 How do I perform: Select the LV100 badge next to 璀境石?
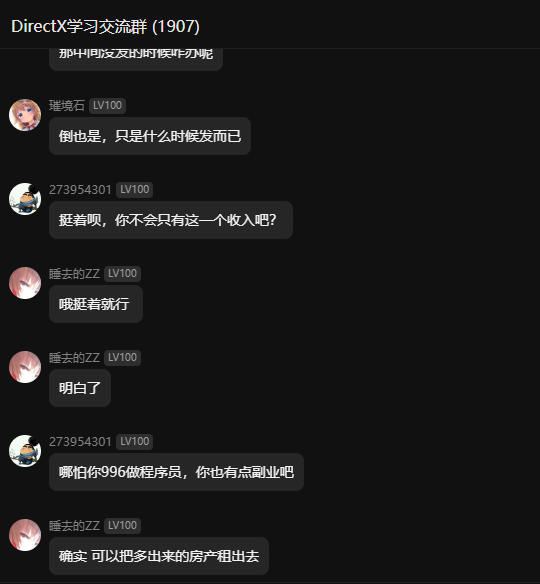point(107,105)
